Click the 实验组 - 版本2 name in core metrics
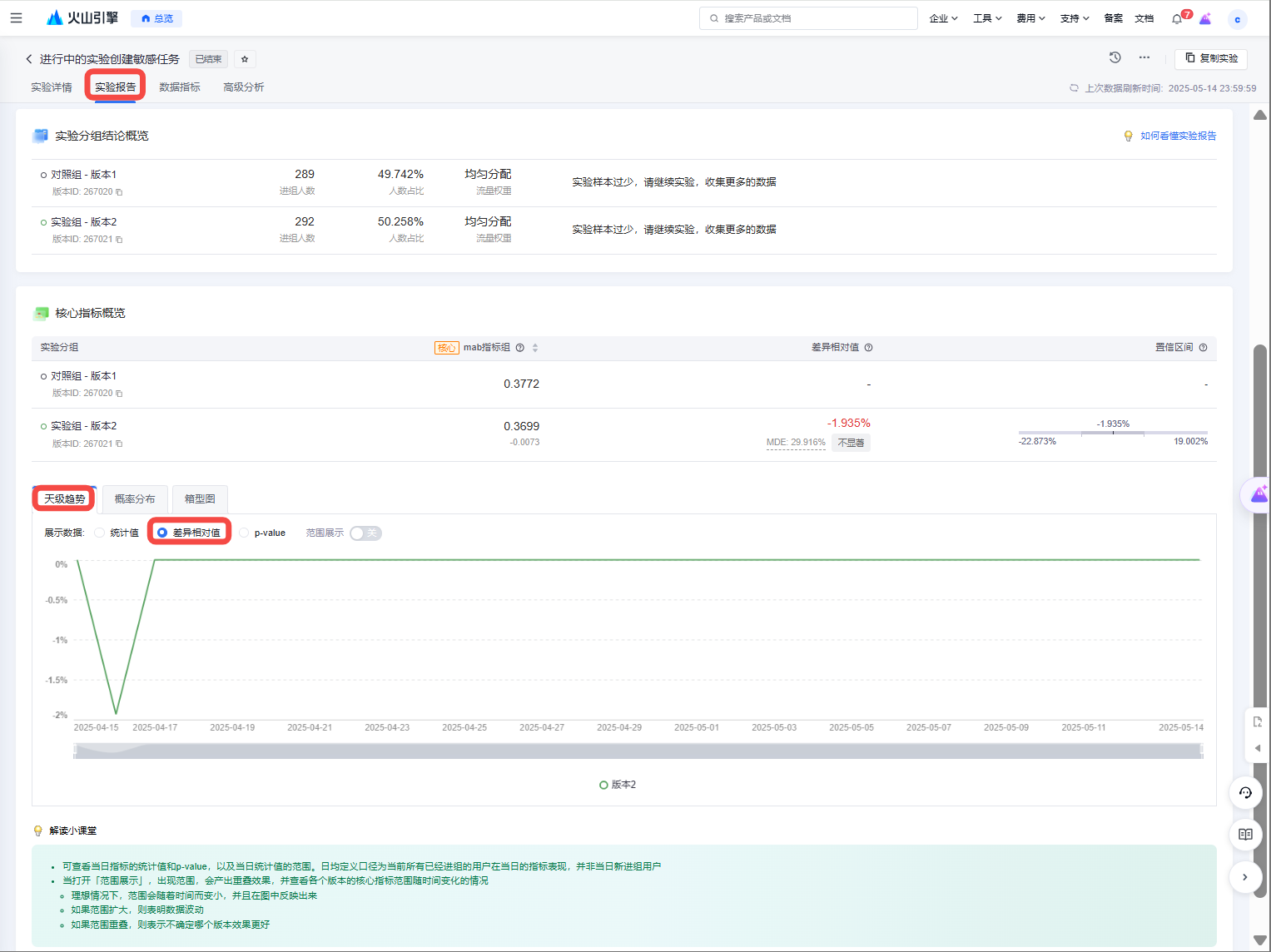The height and width of the screenshot is (952, 1271). pyautogui.click(x=84, y=426)
